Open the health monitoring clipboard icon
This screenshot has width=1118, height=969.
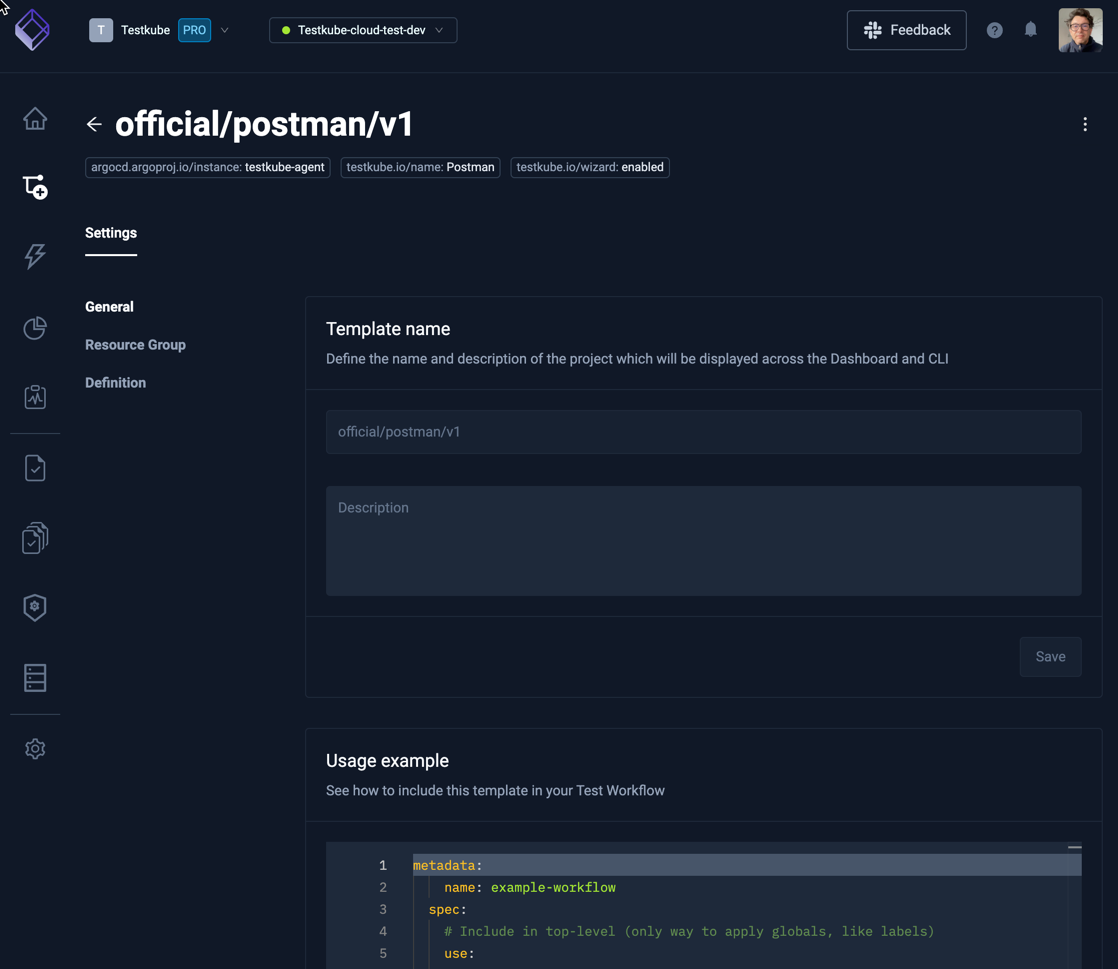tap(35, 397)
